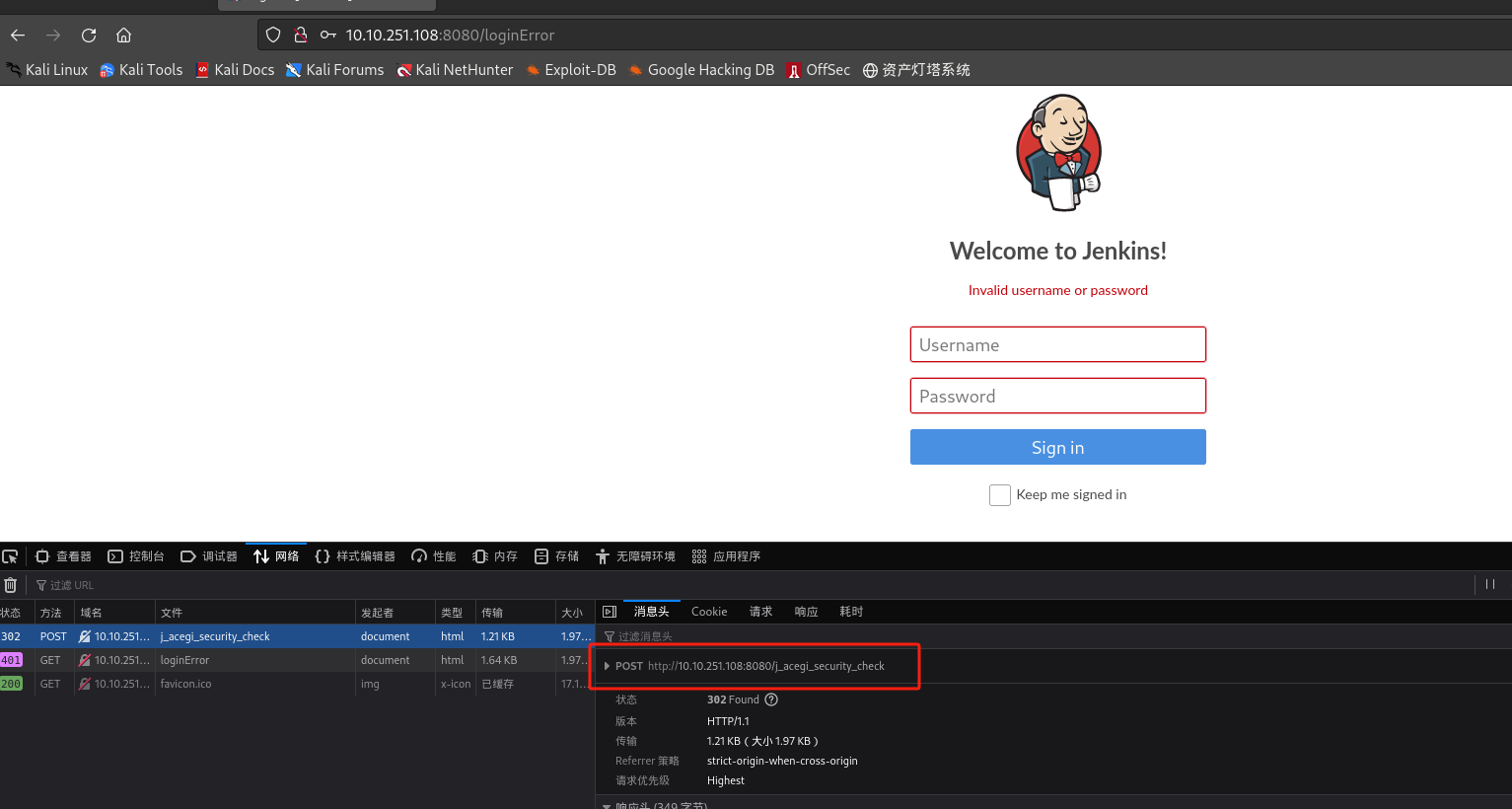This screenshot has width=1512, height=809.
Task: Switch to 内存 memory tab
Action: (x=495, y=556)
